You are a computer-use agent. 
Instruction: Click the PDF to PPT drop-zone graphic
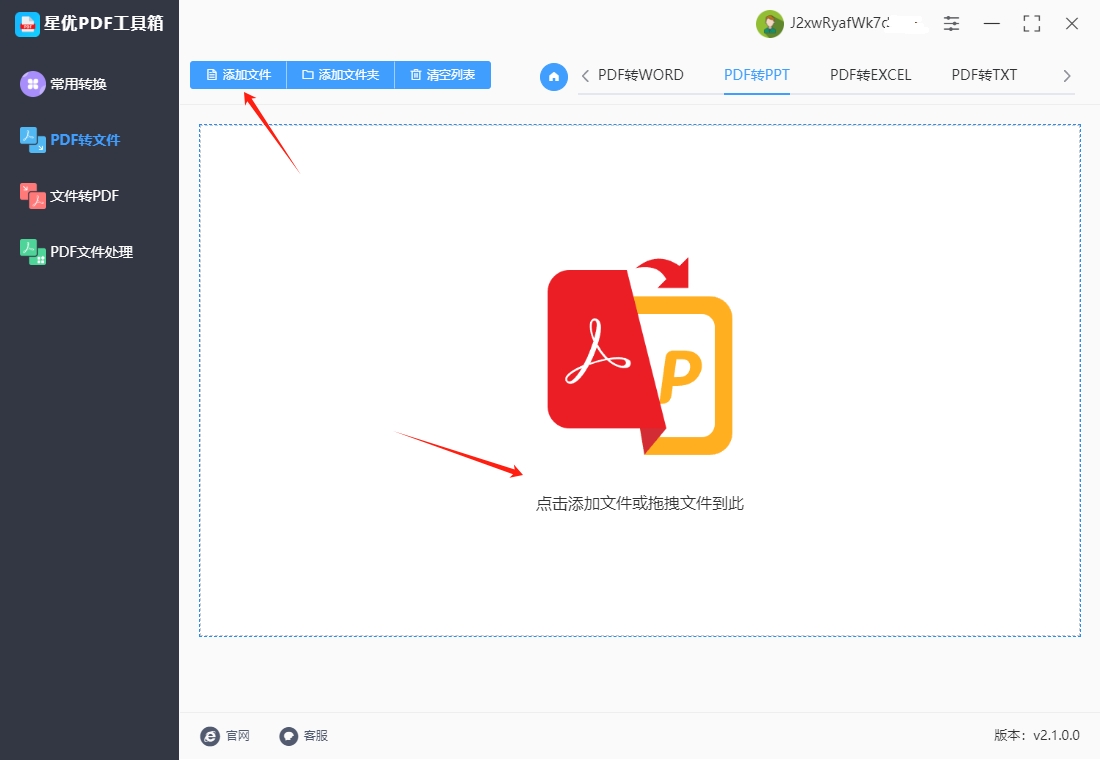(x=640, y=356)
